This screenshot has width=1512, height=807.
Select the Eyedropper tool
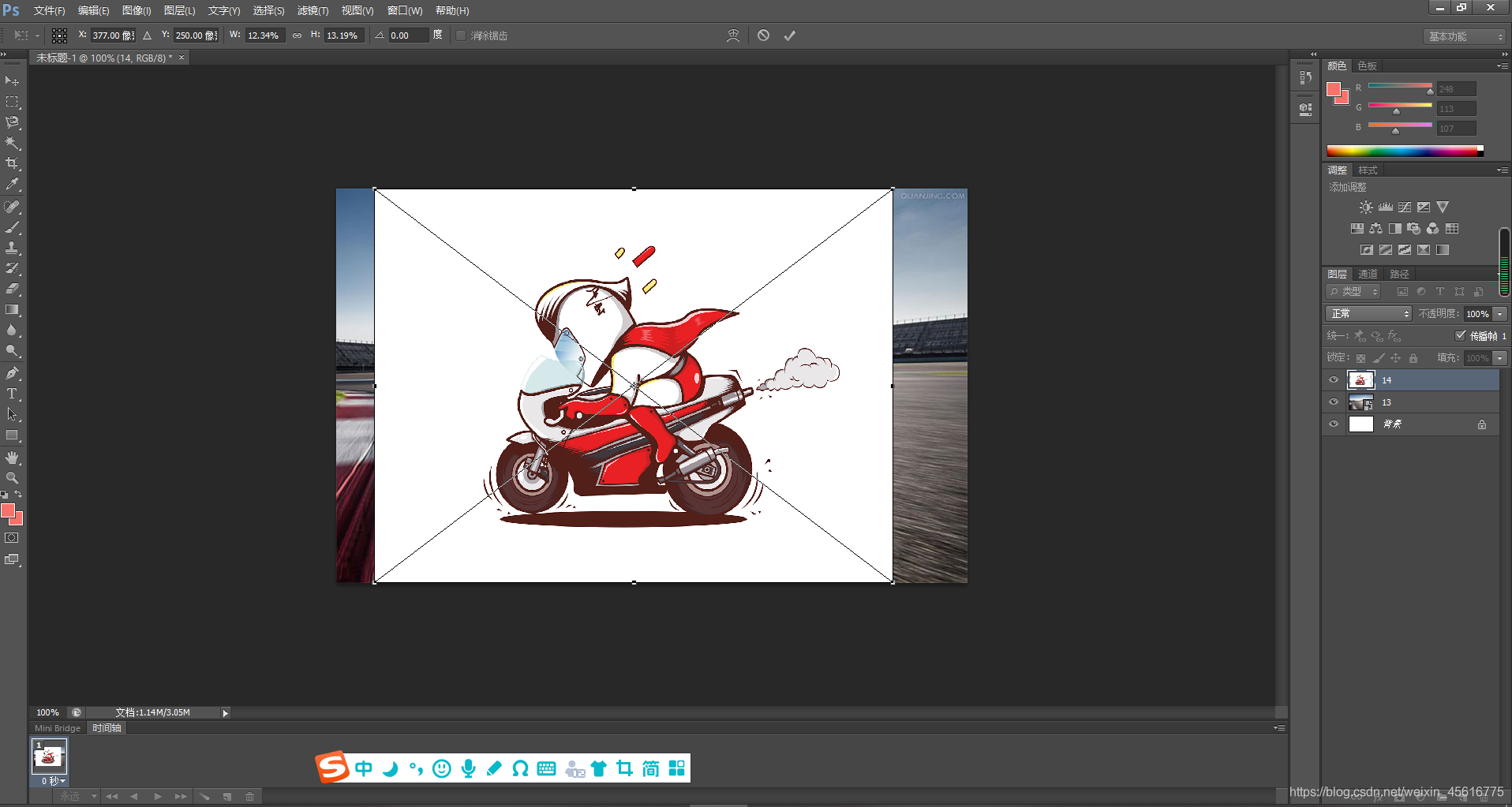(12, 184)
